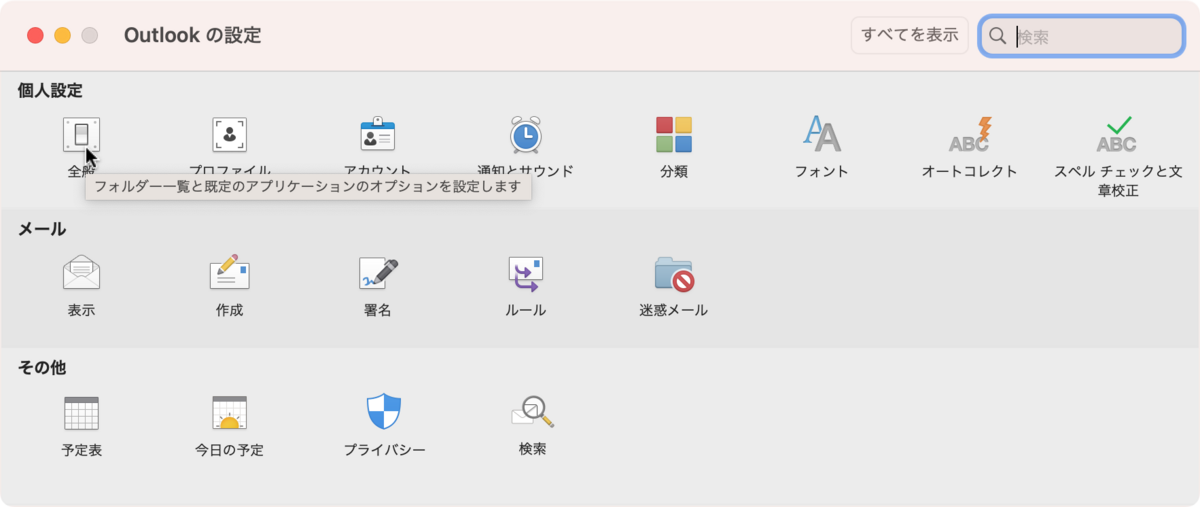The width and height of the screenshot is (1200, 507).
Task: Open 通知とサウンド alarm clock icon
Action: click(526, 135)
